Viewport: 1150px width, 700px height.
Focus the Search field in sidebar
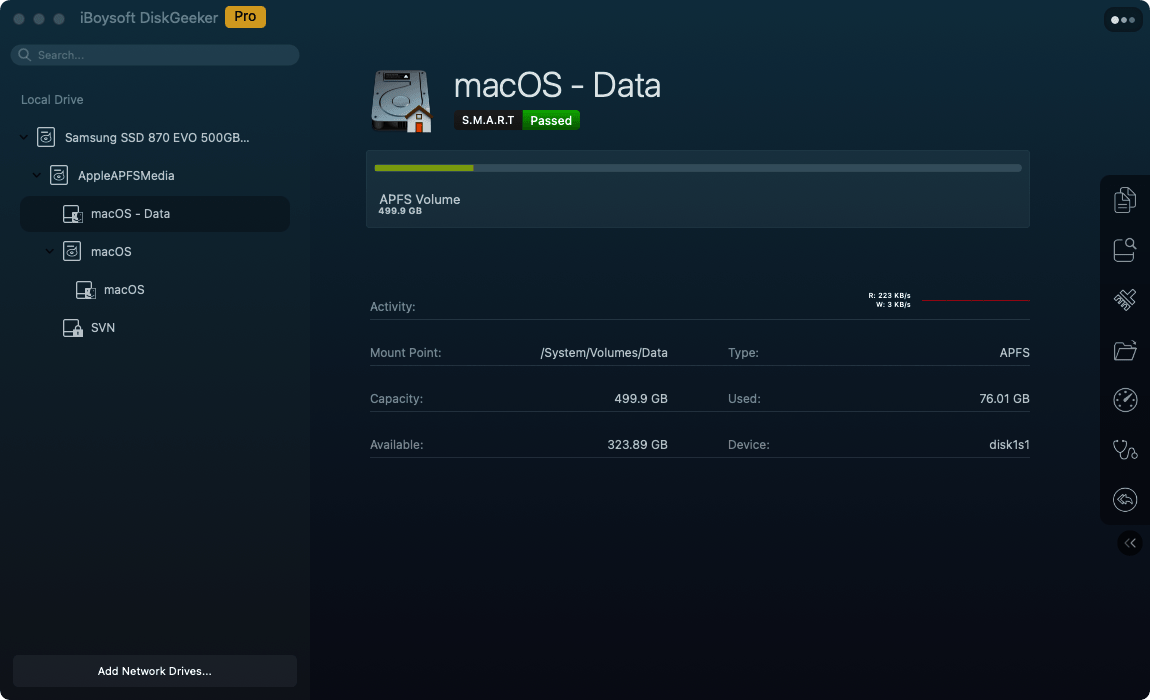click(160, 55)
